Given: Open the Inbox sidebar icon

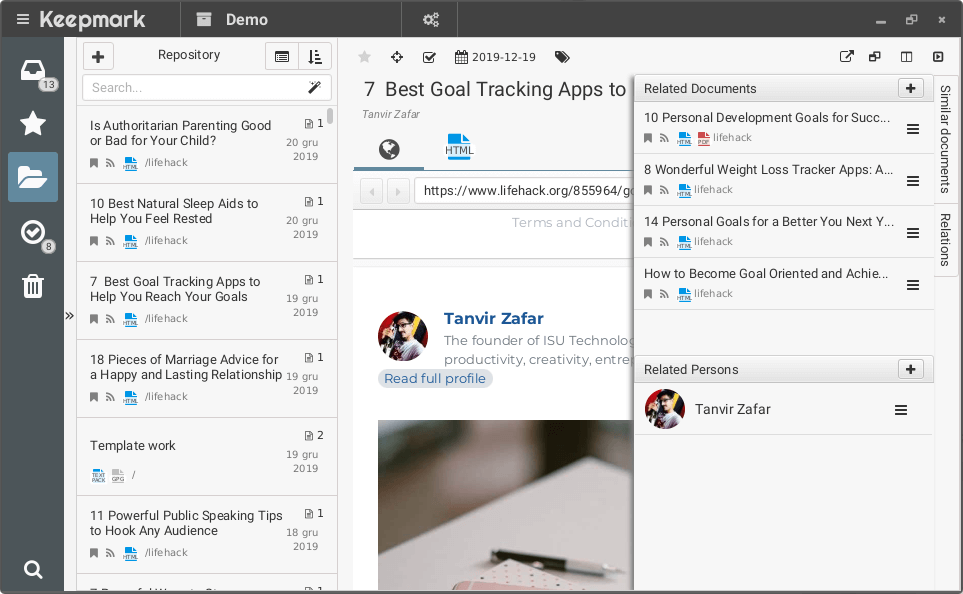Looking at the screenshot, I should 32,71.
